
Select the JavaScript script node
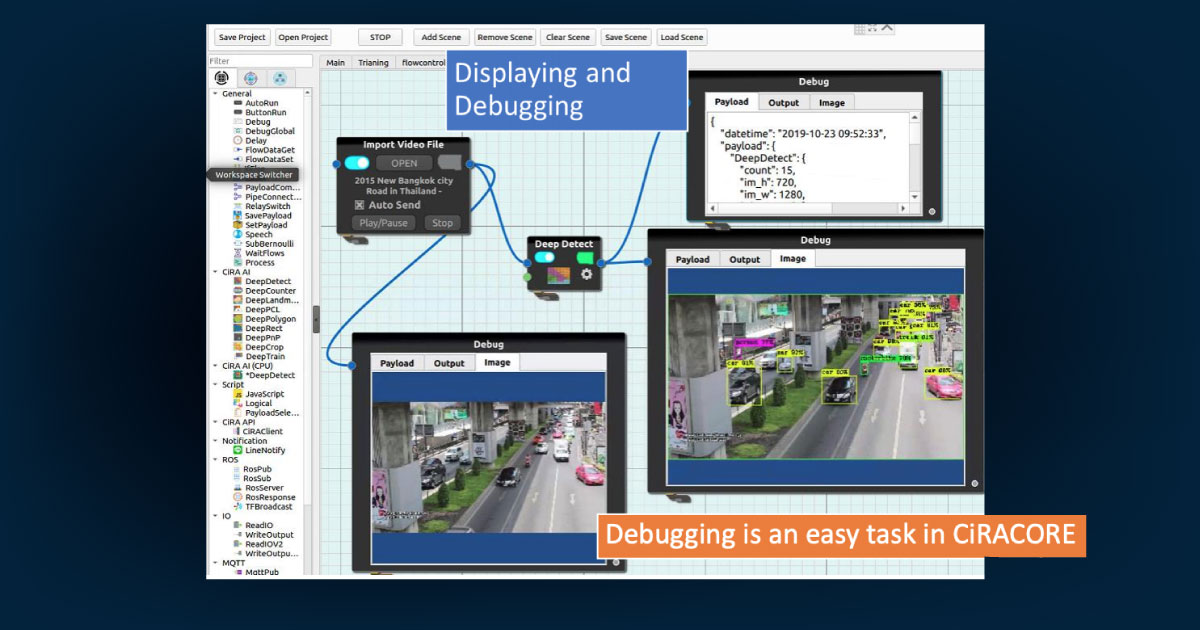[x=264, y=394]
